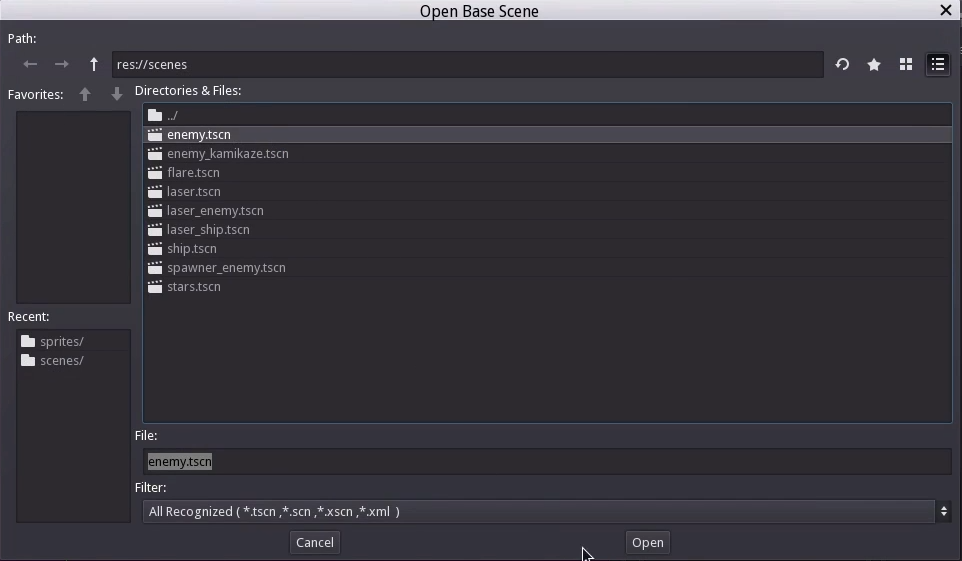Screen dimensions: 962x561
Task: Select laser_ship.tscn file
Action: pyautogui.click(x=547, y=230)
